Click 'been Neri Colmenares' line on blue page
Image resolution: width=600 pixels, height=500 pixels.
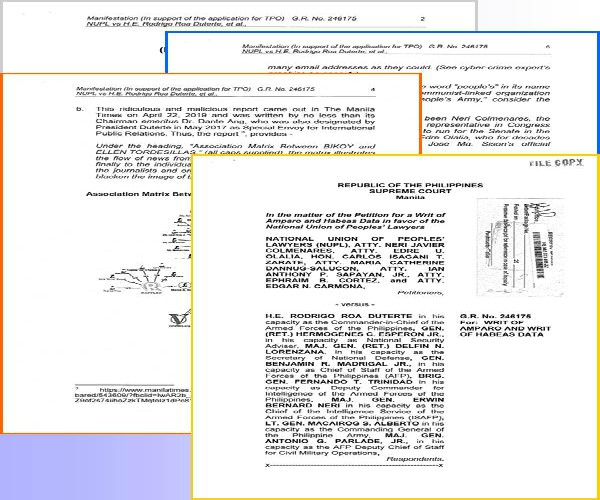click(x=487, y=118)
